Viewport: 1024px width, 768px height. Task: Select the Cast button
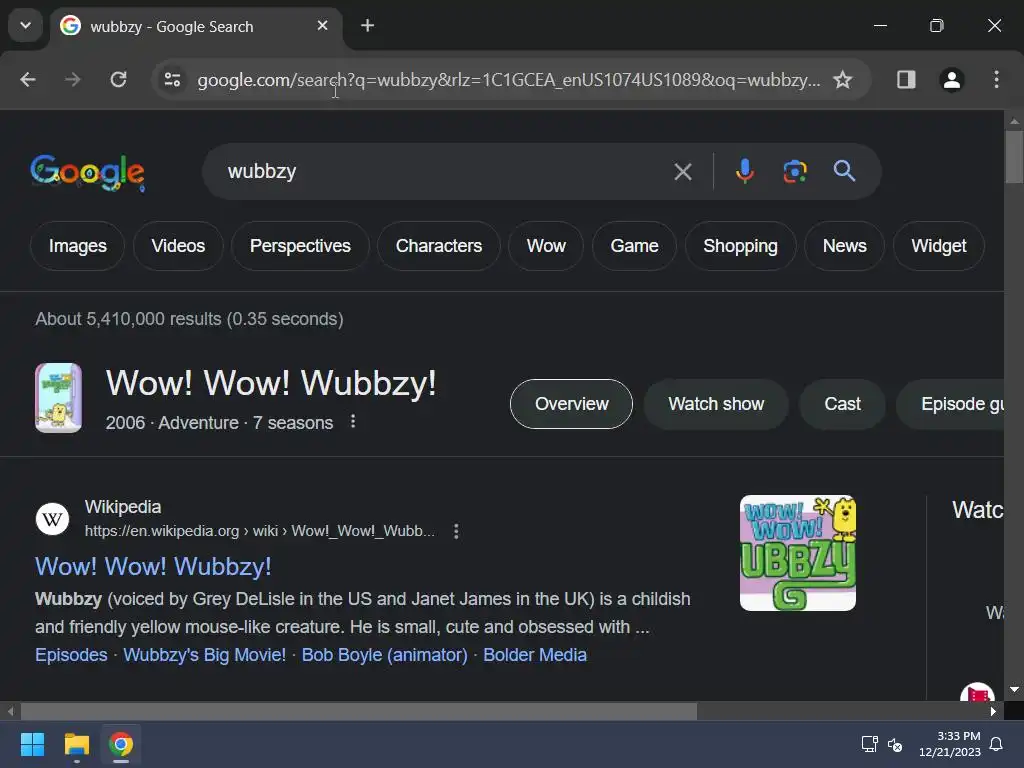(842, 404)
